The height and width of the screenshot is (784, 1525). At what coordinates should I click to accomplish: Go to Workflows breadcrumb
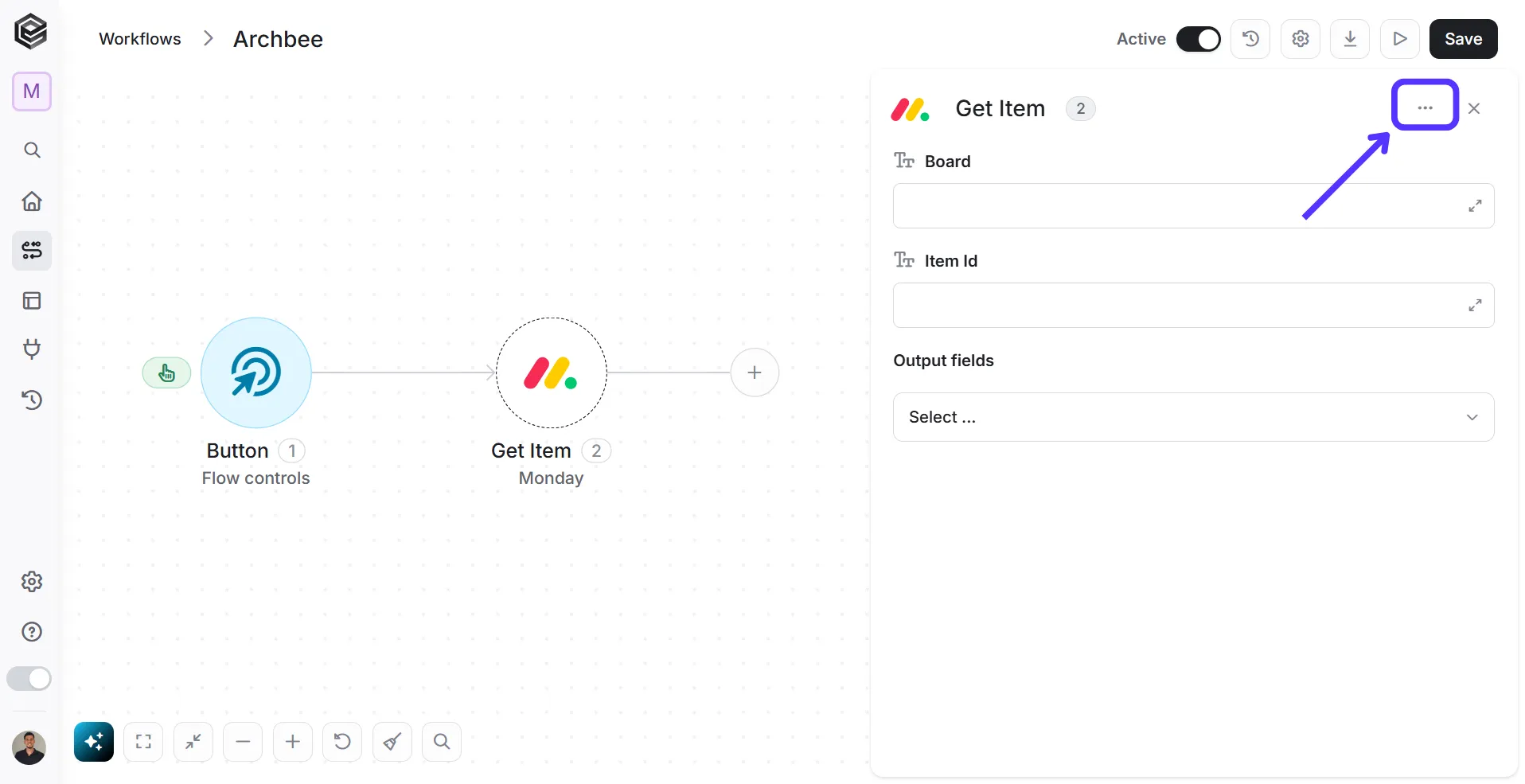tap(140, 39)
